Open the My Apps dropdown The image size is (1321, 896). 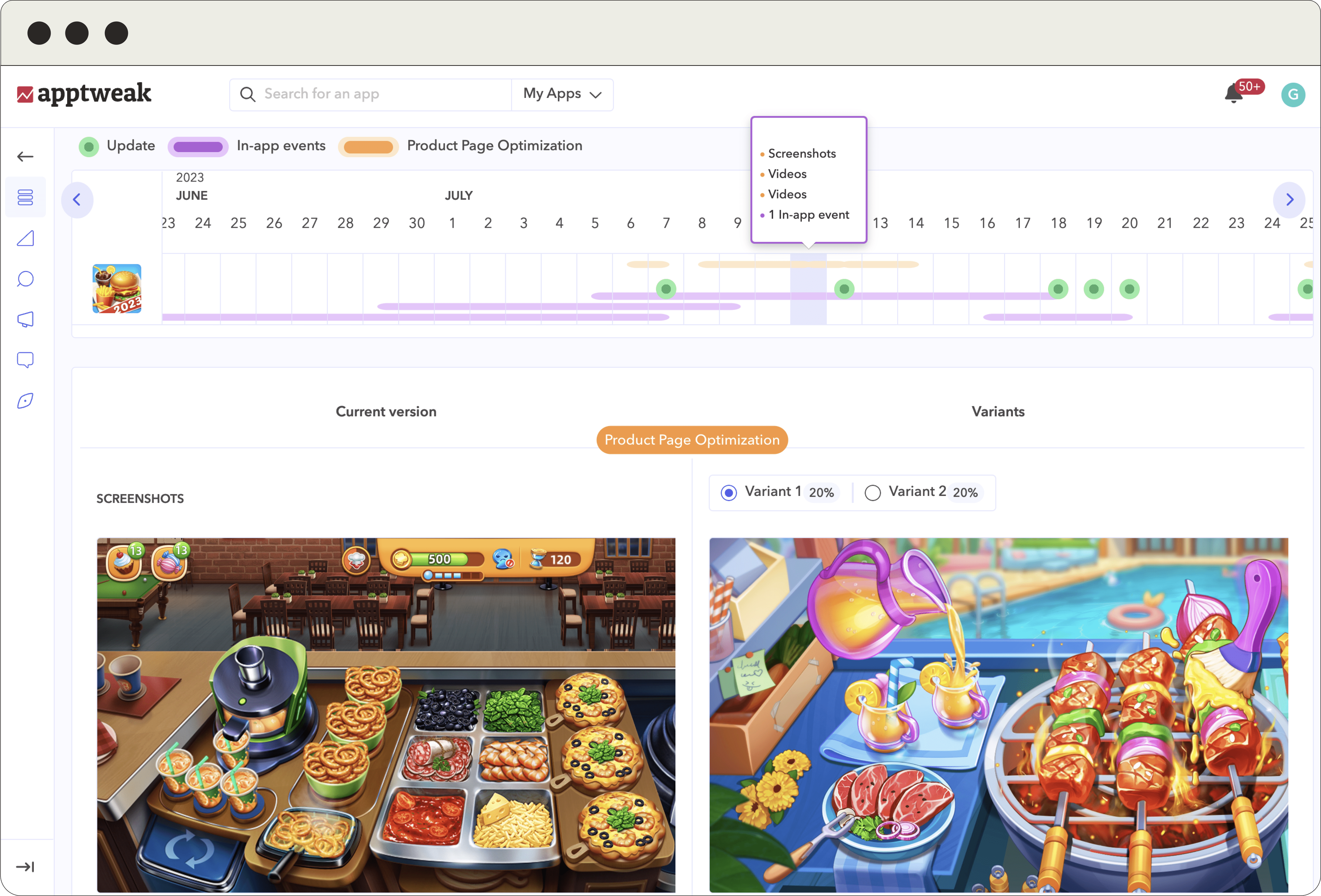[x=562, y=94]
